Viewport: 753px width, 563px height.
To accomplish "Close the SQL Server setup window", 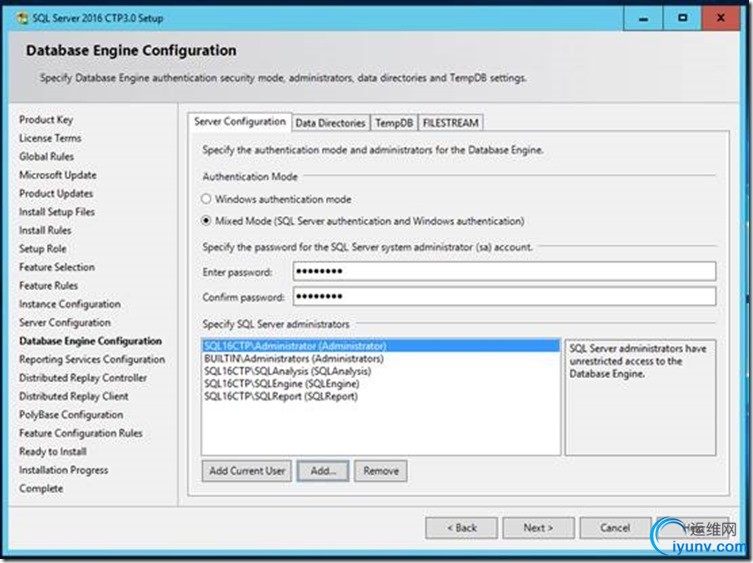I will click(x=721, y=19).
